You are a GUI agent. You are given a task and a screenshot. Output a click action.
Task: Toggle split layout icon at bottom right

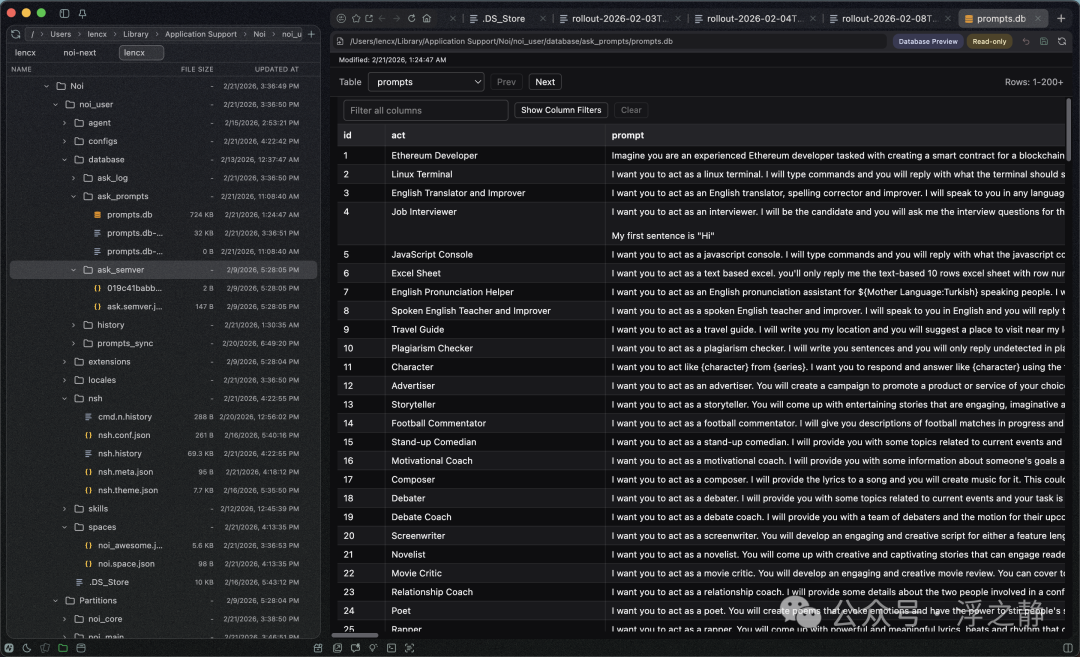(x=1068, y=648)
